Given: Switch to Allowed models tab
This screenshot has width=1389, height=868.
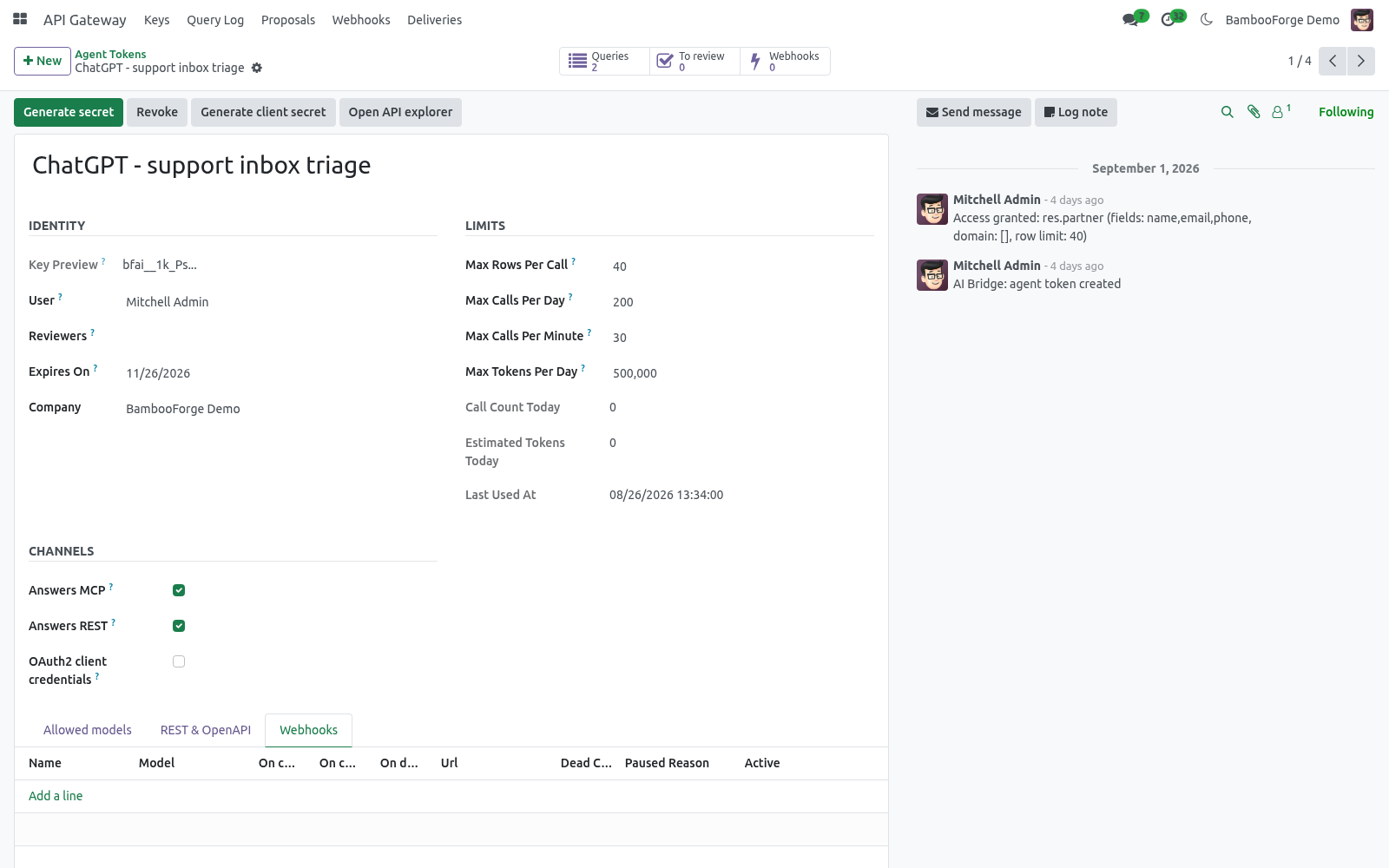Looking at the screenshot, I should [x=88, y=730].
